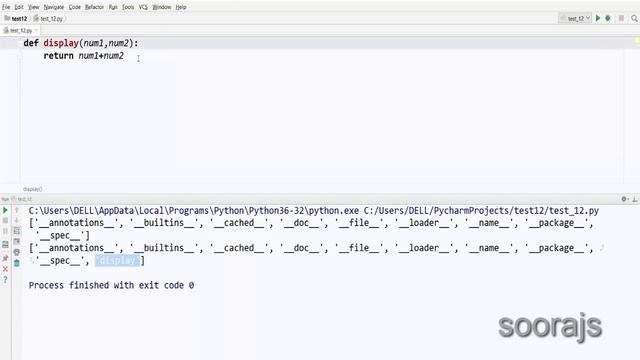
Task: Open the Navigate menu
Action: pyautogui.click(x=54, y=7)
